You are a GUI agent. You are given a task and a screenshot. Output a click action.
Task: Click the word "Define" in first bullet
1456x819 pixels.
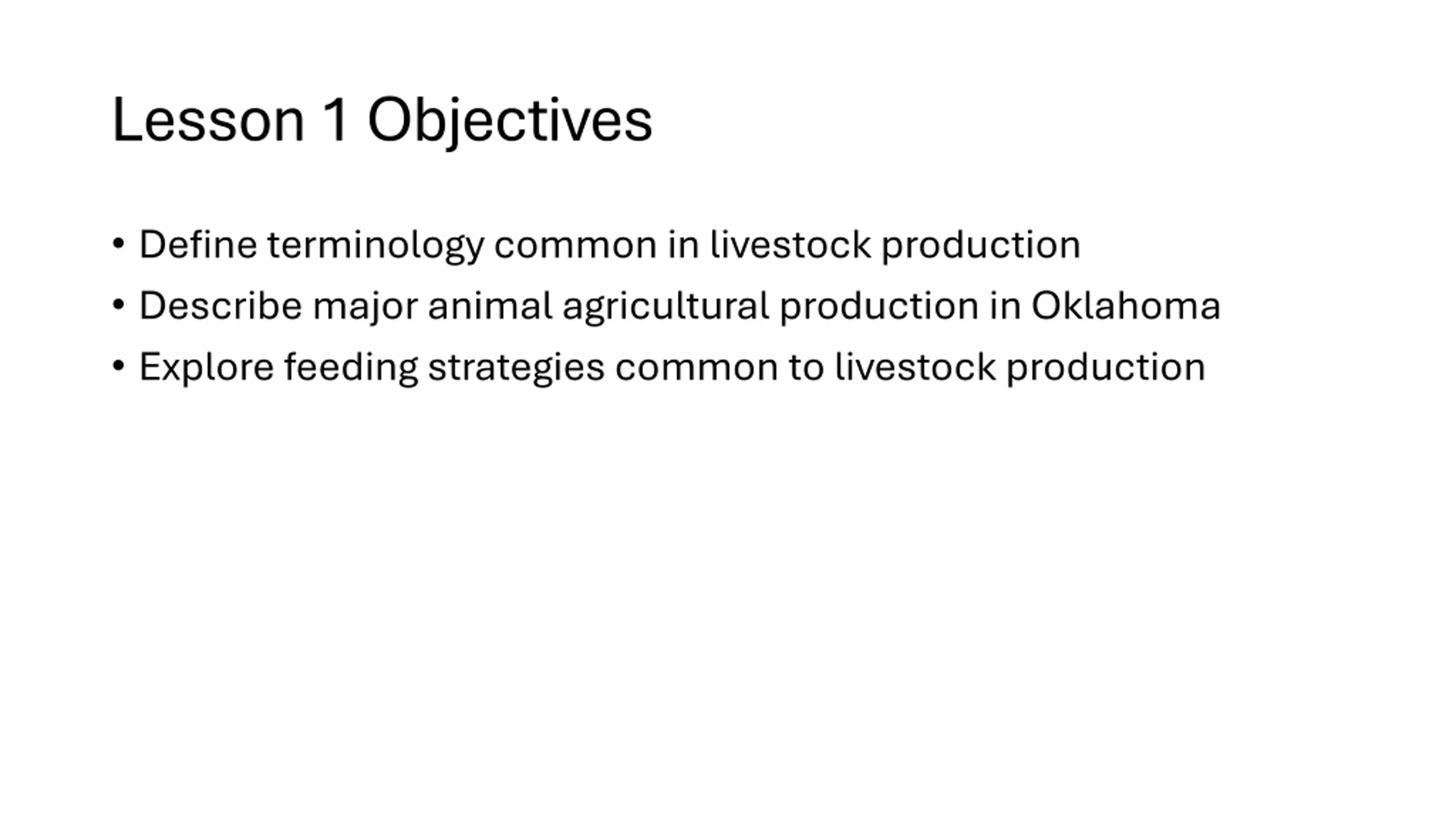coord(198,245)
